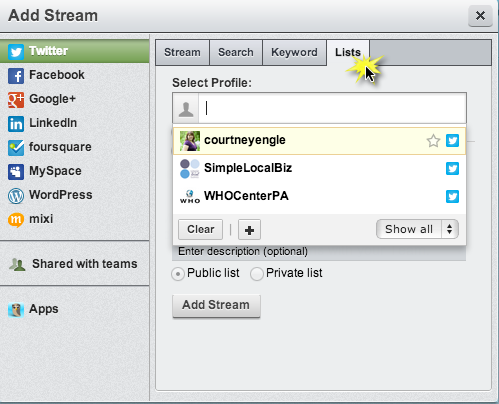
Task: Click the Facebook label in sidebar
Action: (x=57, y=75)
